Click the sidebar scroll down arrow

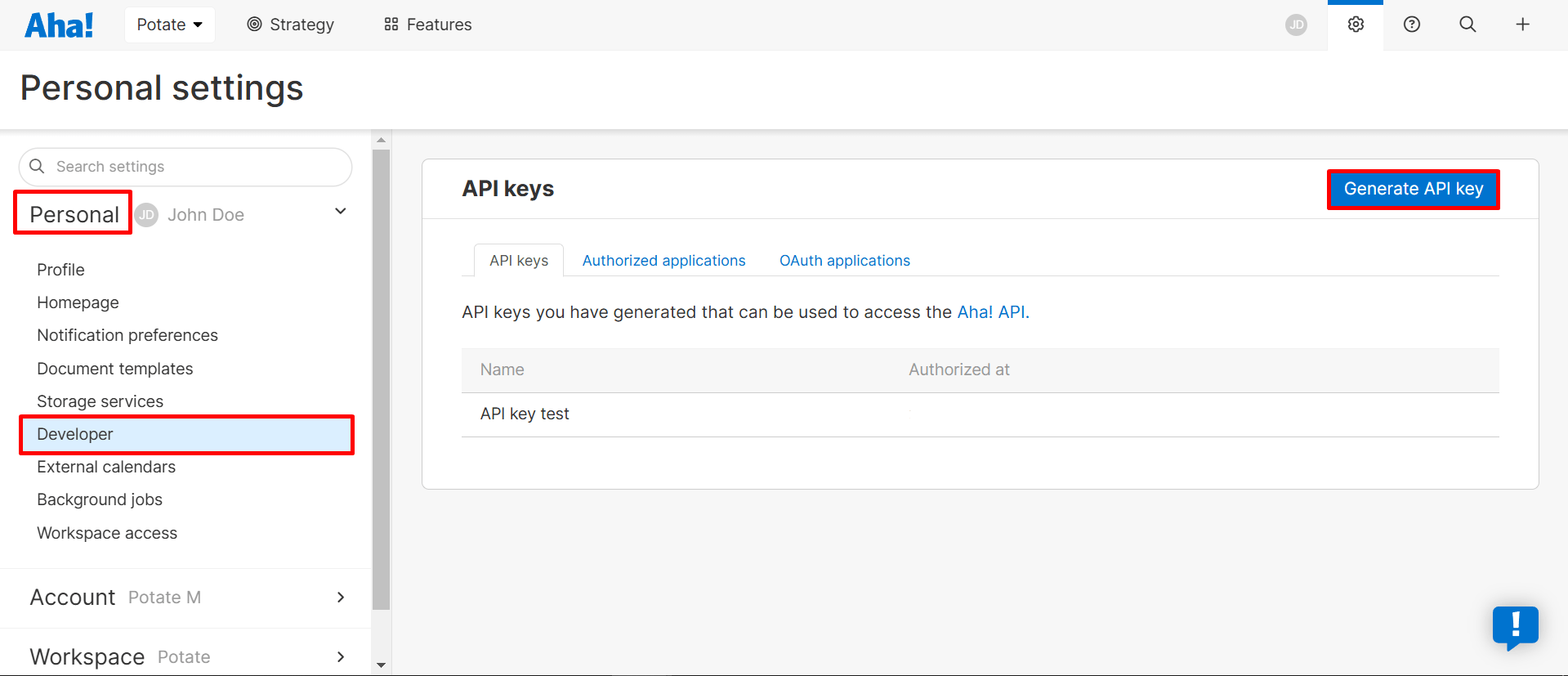click(381, 665)
